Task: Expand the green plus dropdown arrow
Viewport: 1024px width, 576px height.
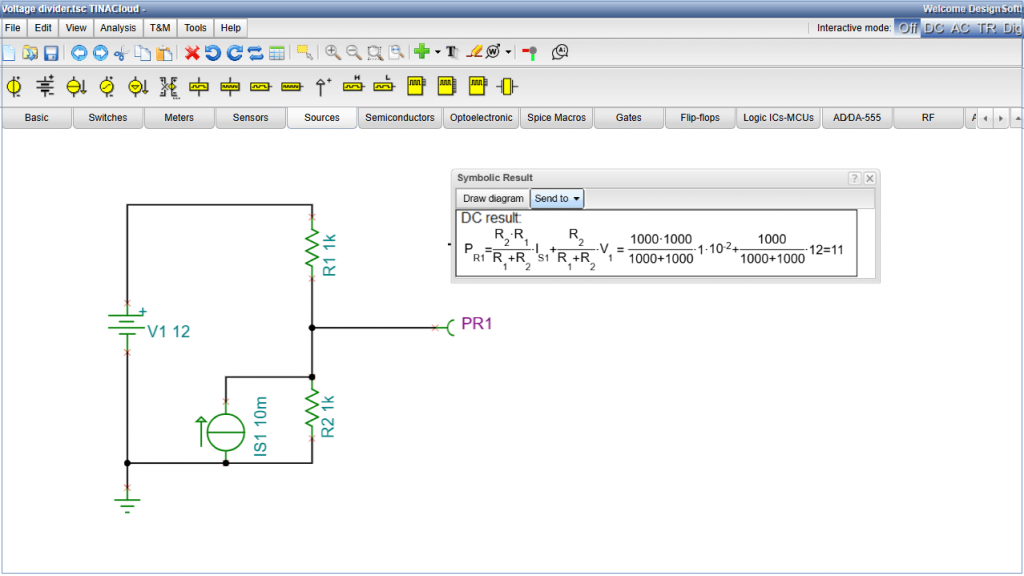Action: tap(437, 53)
